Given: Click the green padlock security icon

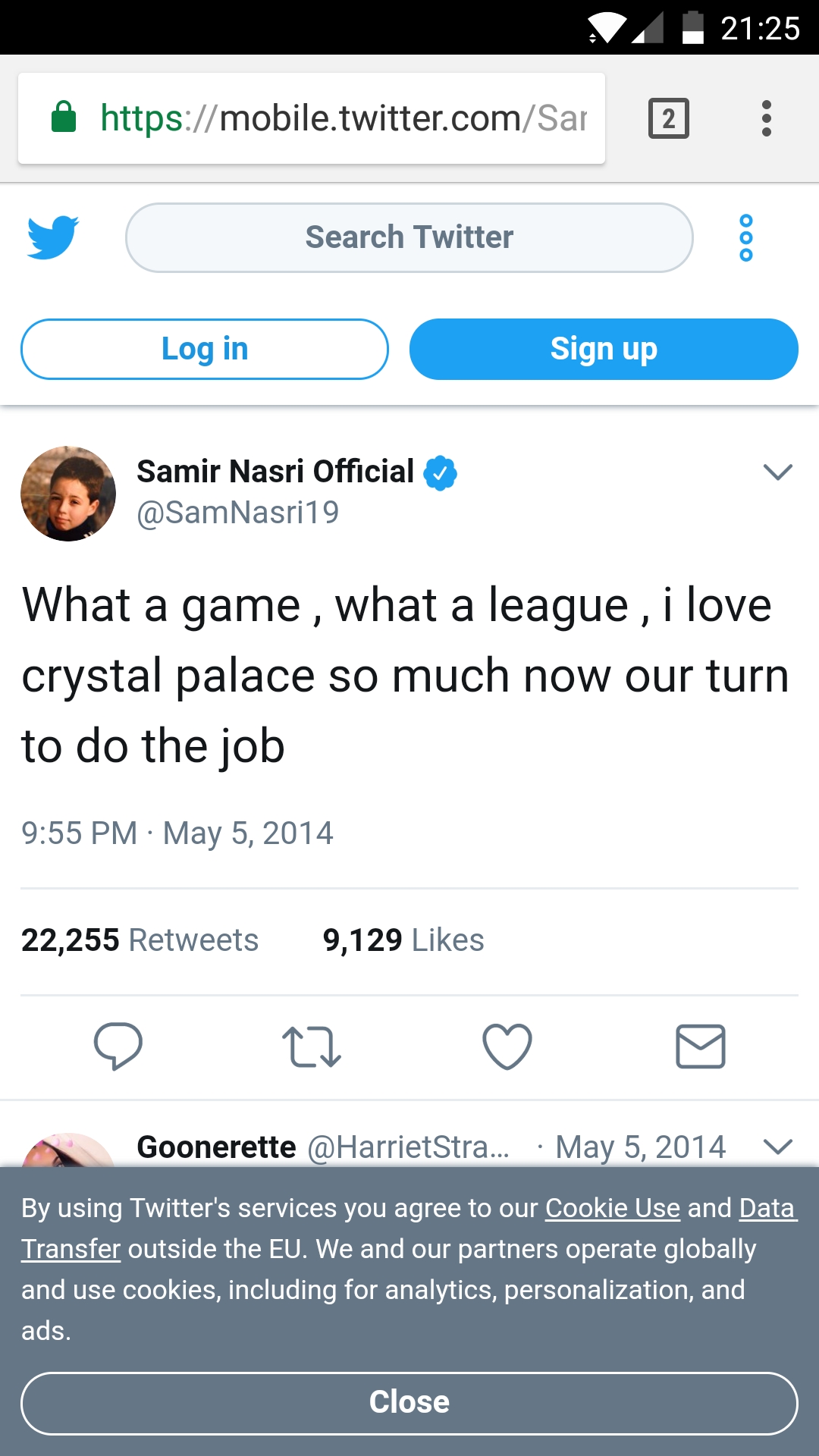Looking at the screenshot, I should (64, 118).
